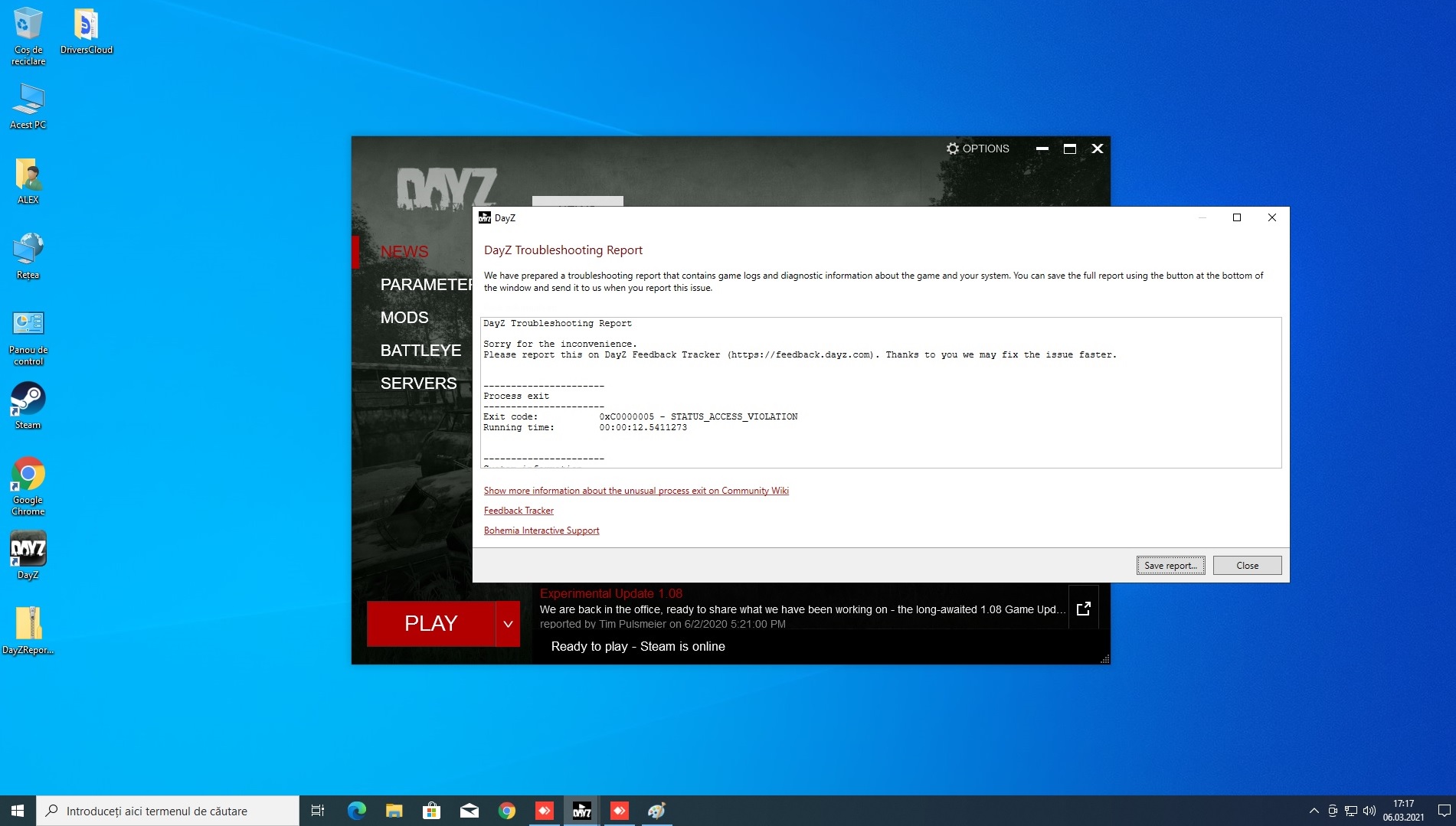Viewport: 1456px width, 826px height.
Task: Click the Close button in report dialog
Action: pos(1247,565)
